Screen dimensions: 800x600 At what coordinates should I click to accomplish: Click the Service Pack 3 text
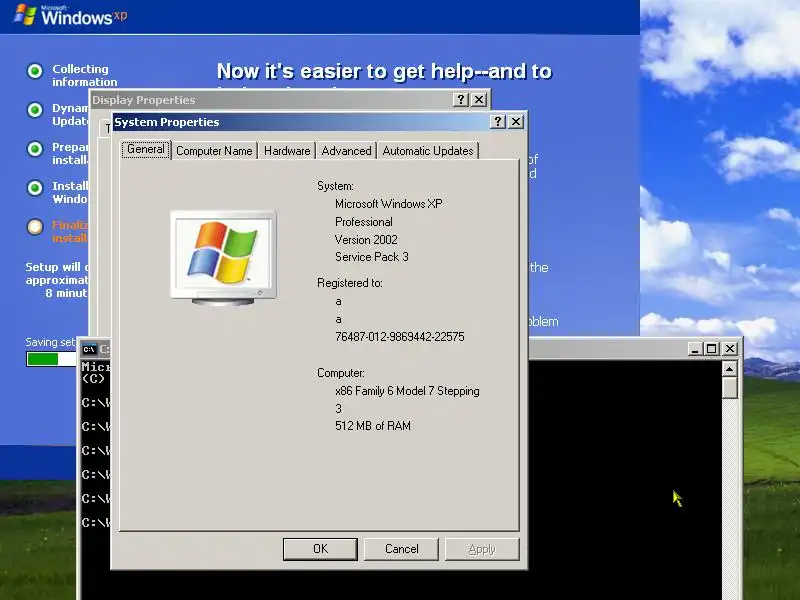tap(371, 257)
